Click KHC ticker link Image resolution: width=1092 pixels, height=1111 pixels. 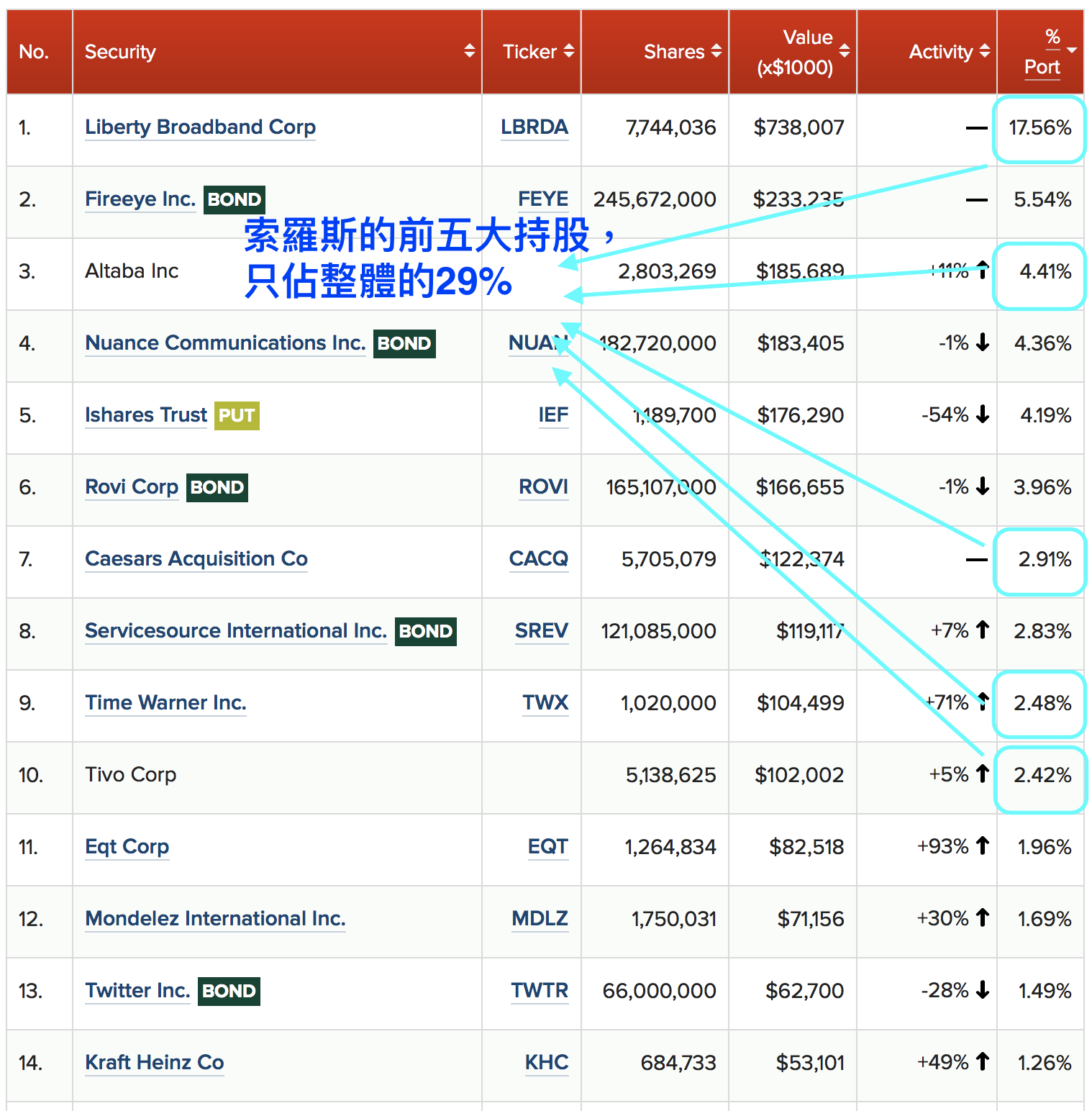pyautogui.click(x=547, y=1063)
